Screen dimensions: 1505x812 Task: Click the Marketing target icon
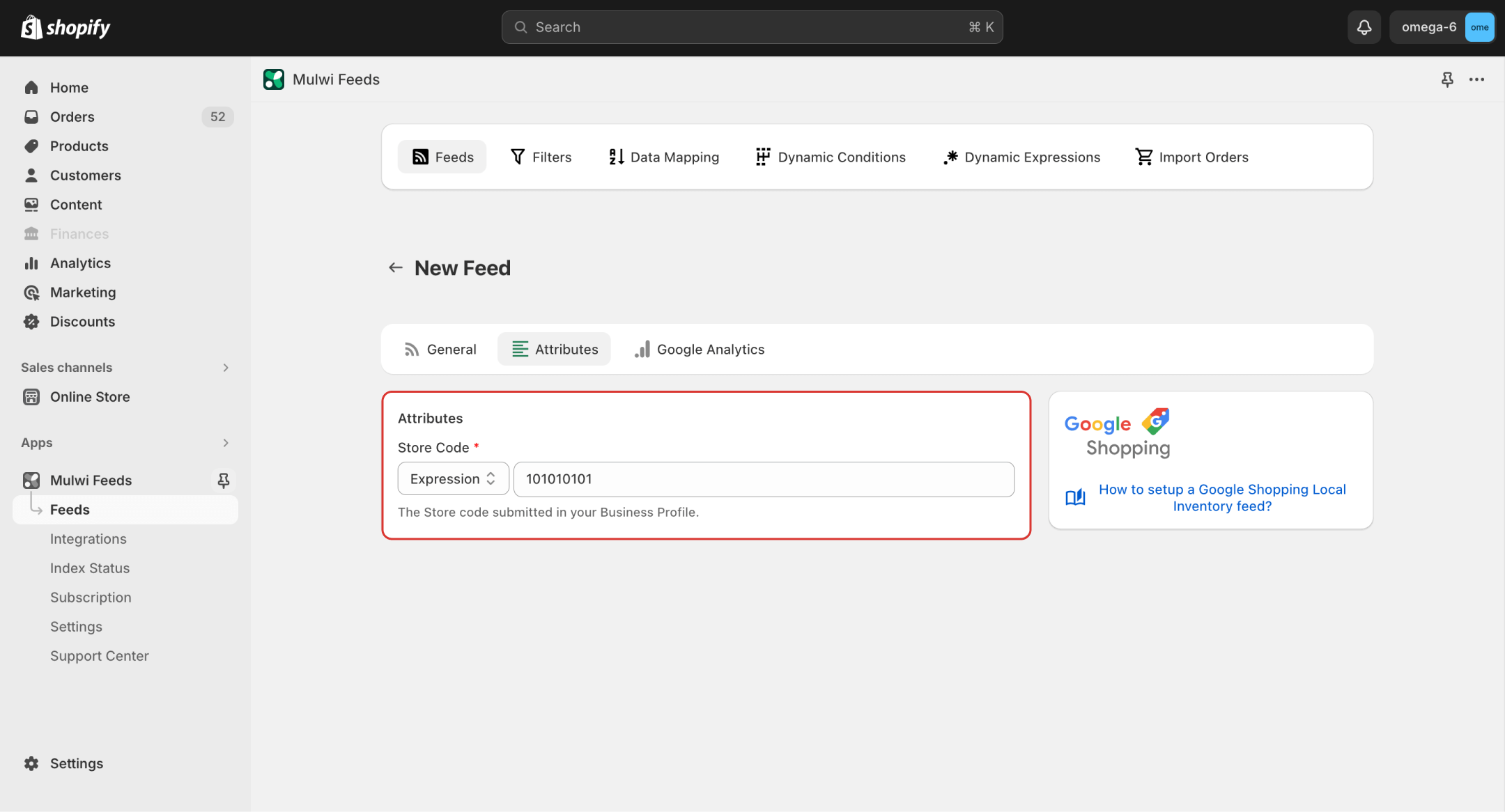[31, 292]
